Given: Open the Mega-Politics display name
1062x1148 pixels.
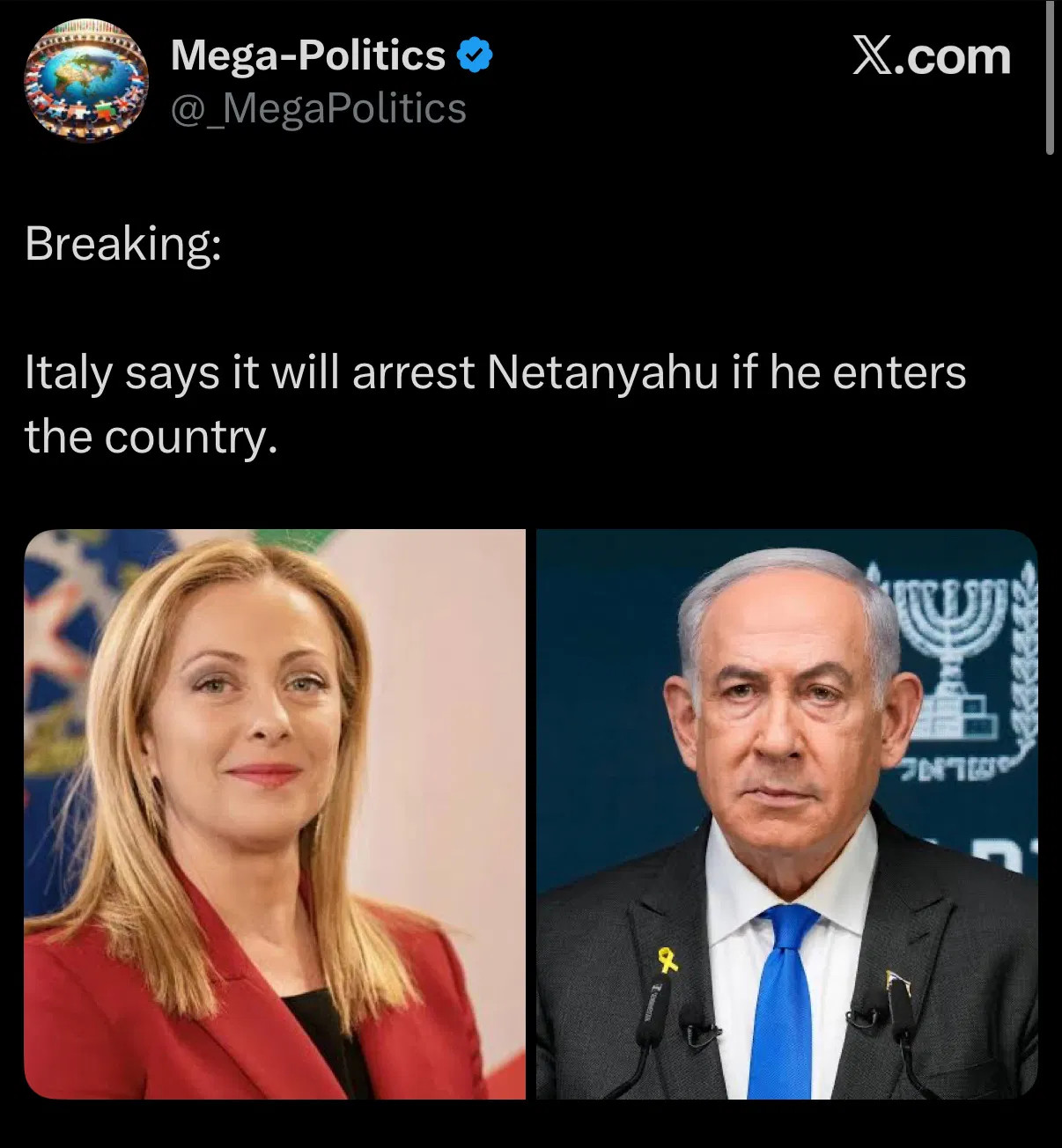Looking at the screenshot, I should point(308,55).
